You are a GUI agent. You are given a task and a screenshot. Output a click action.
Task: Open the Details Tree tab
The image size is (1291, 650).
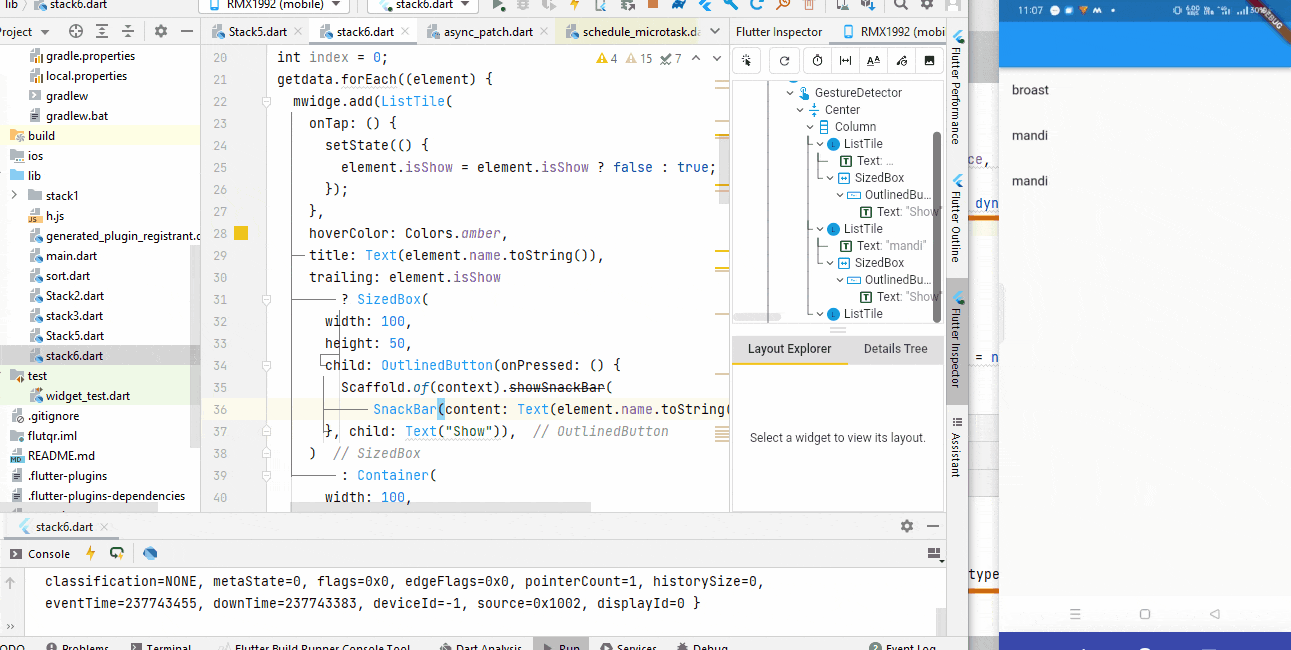(895, 349)
